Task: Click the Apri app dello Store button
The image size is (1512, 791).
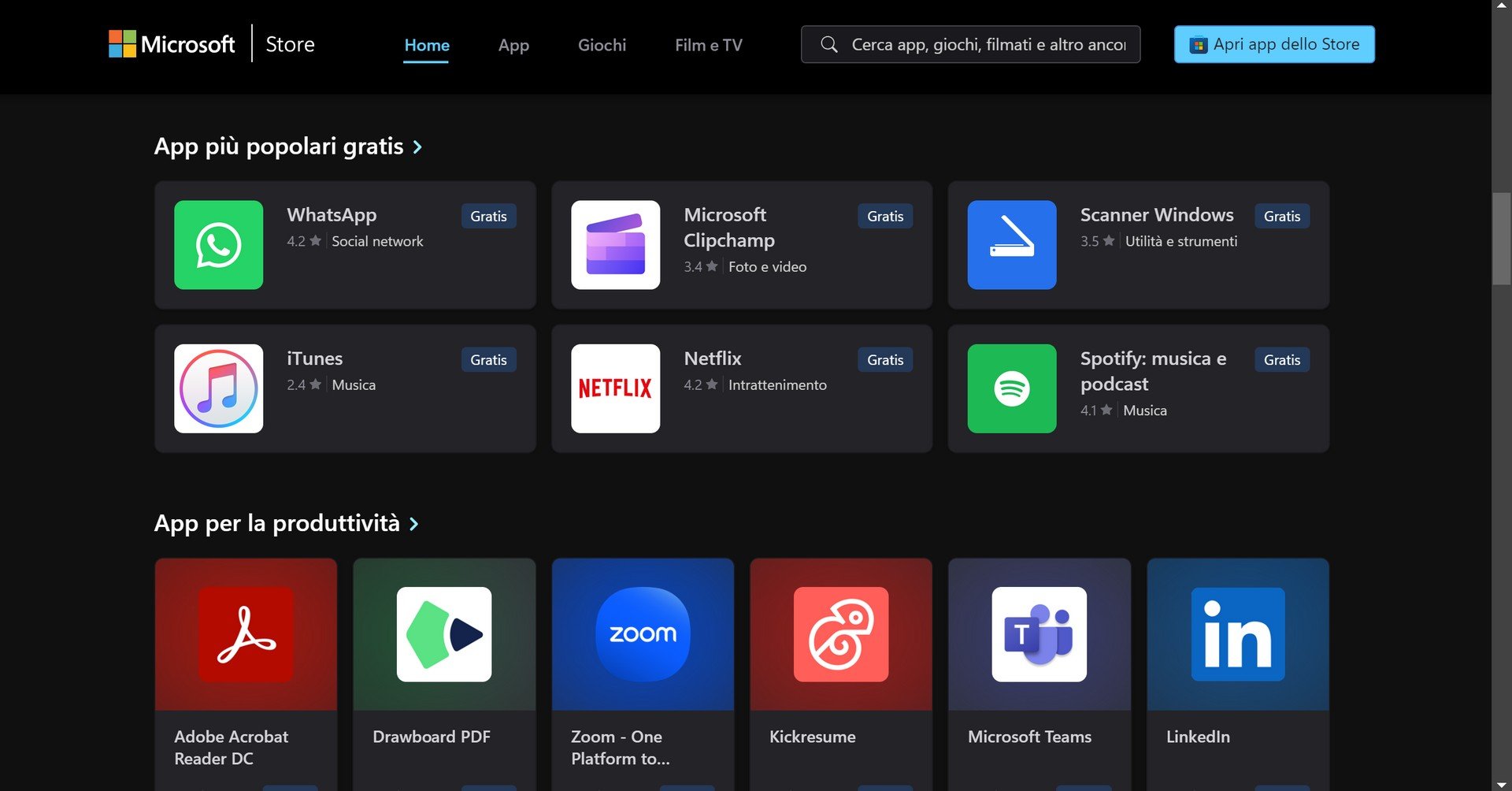Action: point(1273,44)
